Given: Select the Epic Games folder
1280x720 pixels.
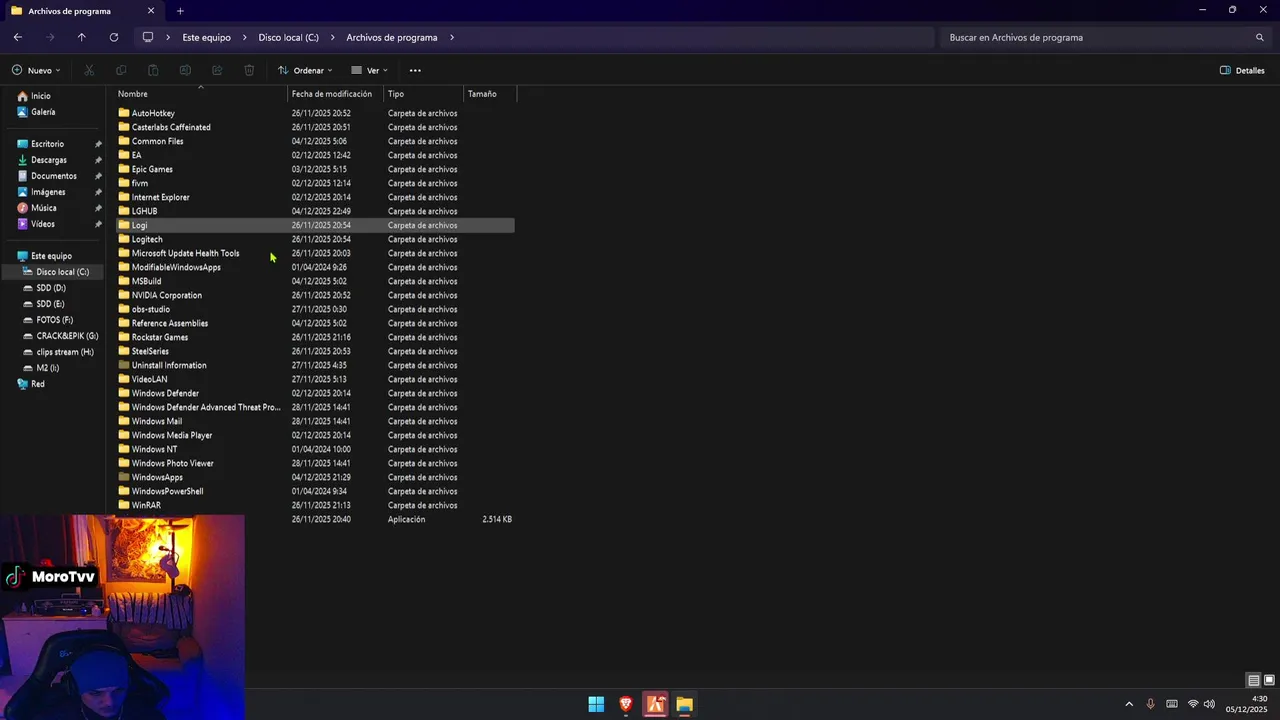Looking at the screenshot, I should (152, 169).
